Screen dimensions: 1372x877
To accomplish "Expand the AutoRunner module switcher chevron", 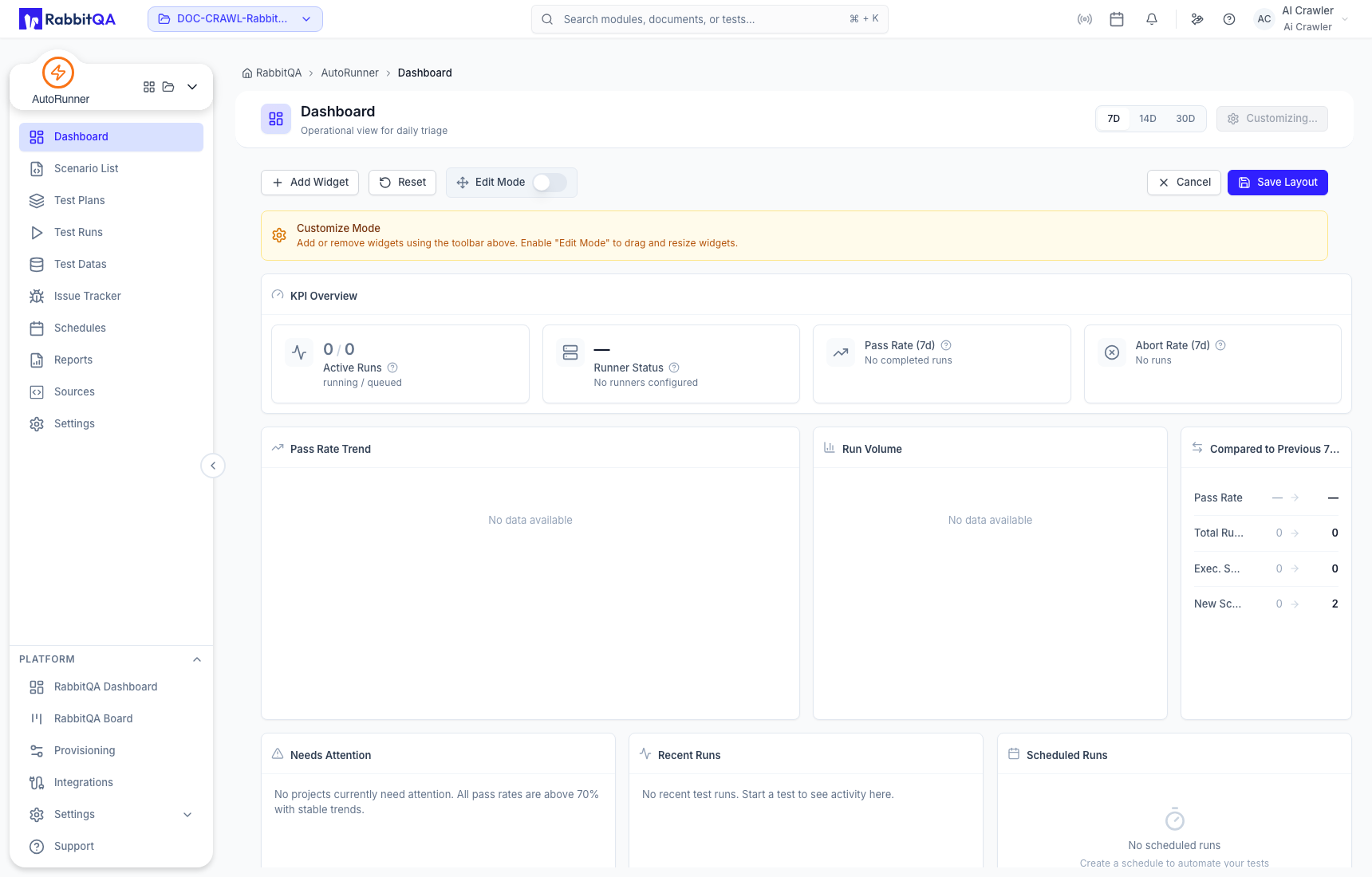I will [192, 87].
